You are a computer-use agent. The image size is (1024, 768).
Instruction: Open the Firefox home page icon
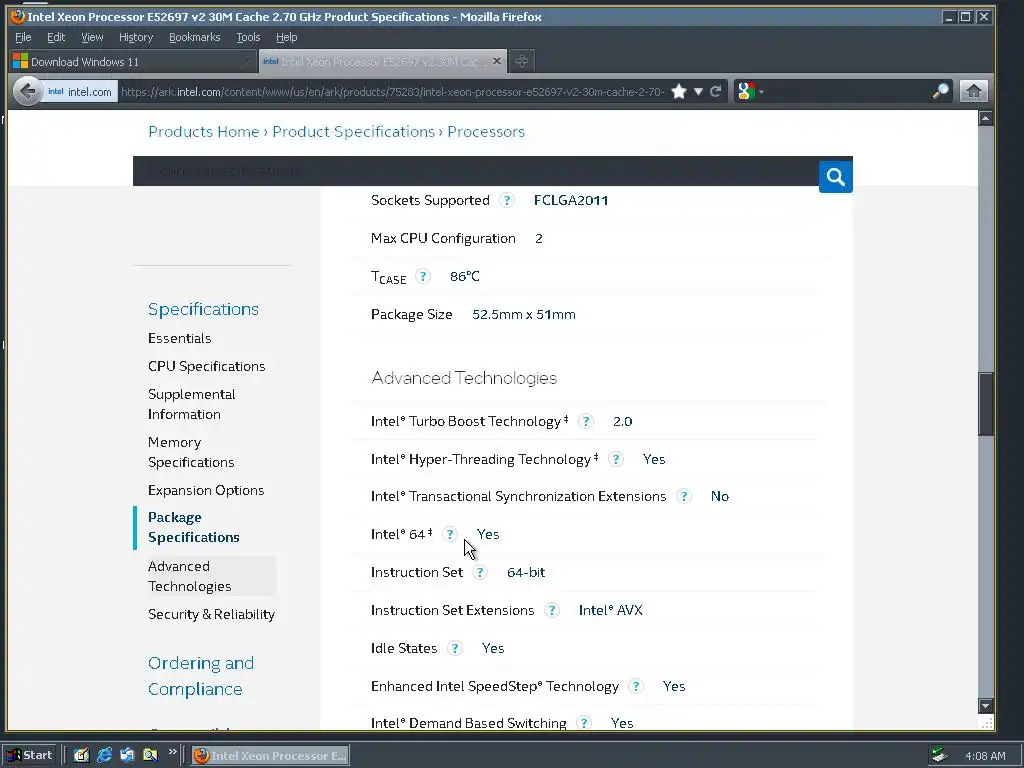click(973, 91)
